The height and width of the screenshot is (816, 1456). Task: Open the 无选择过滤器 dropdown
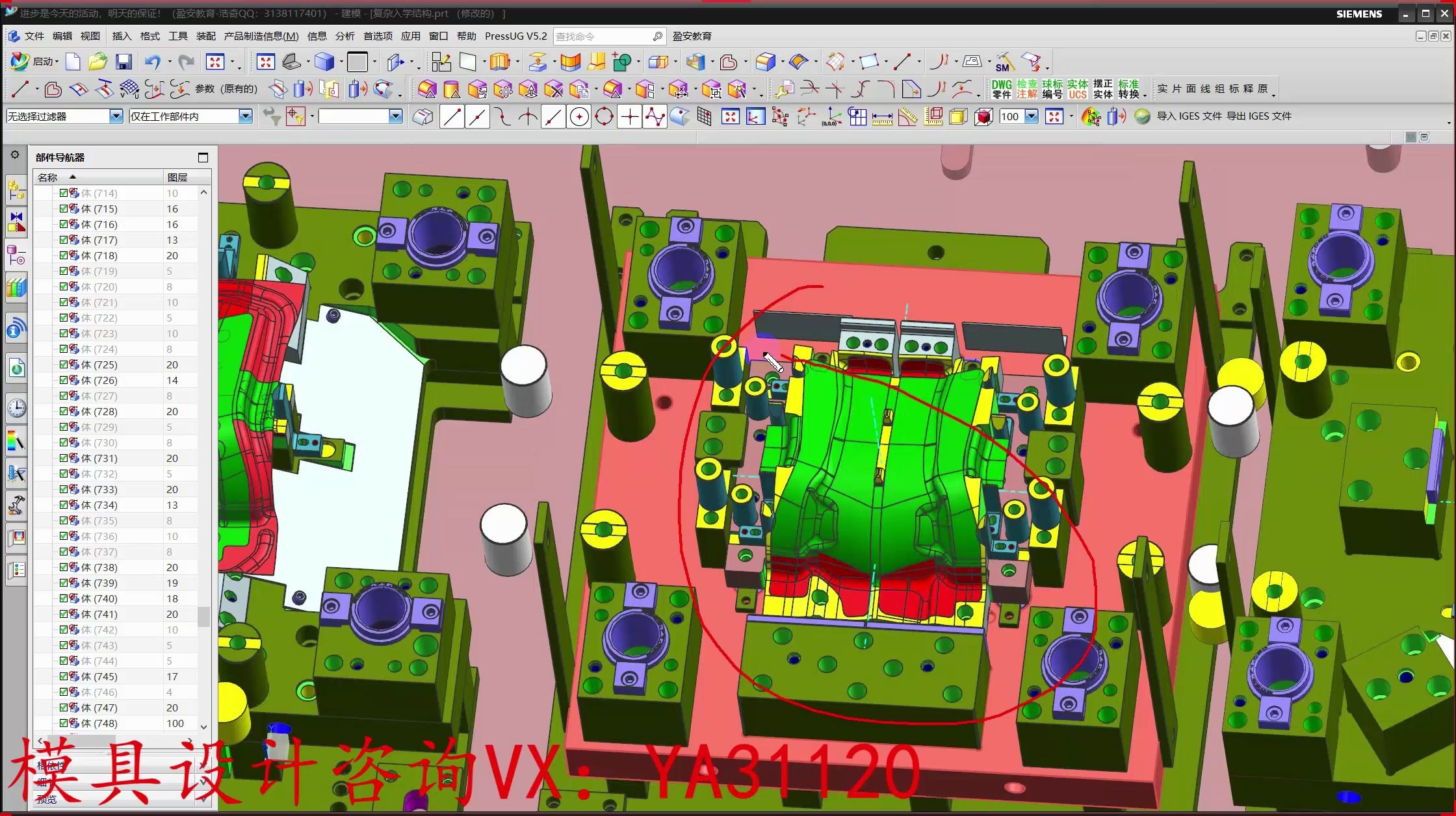[116, 116]
